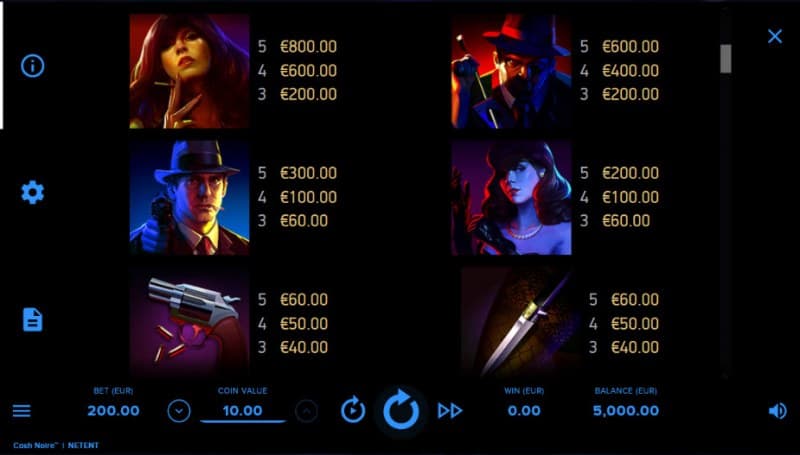Start the autoplay spin
800x455 pixels.
(x=353, y=410)
